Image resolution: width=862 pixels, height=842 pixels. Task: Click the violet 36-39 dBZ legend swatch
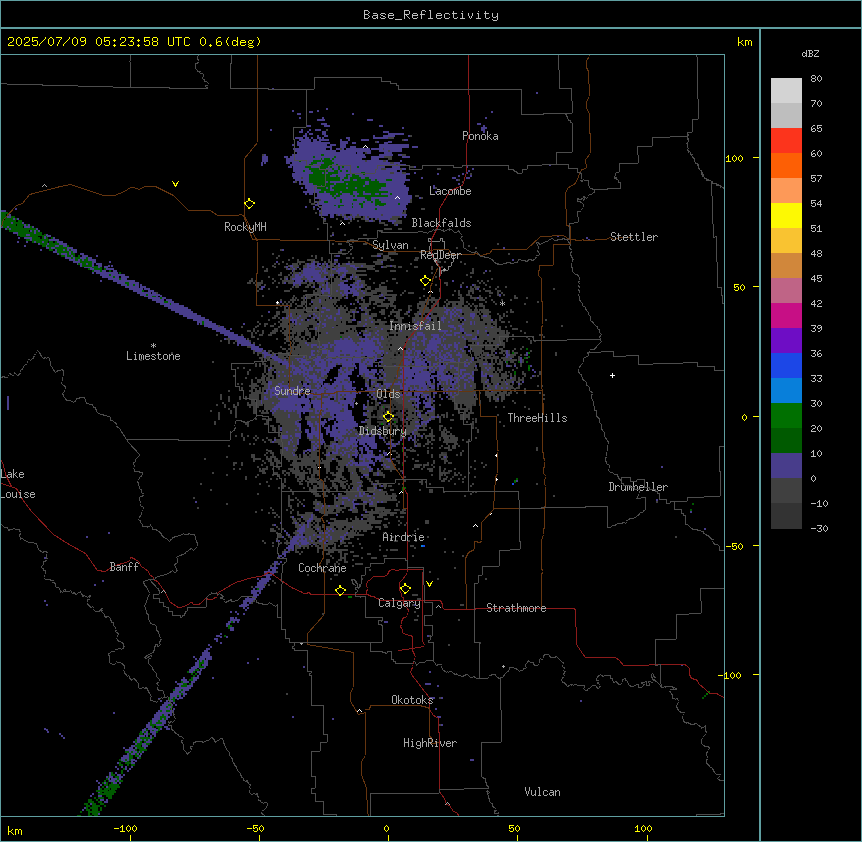point(786,341)
